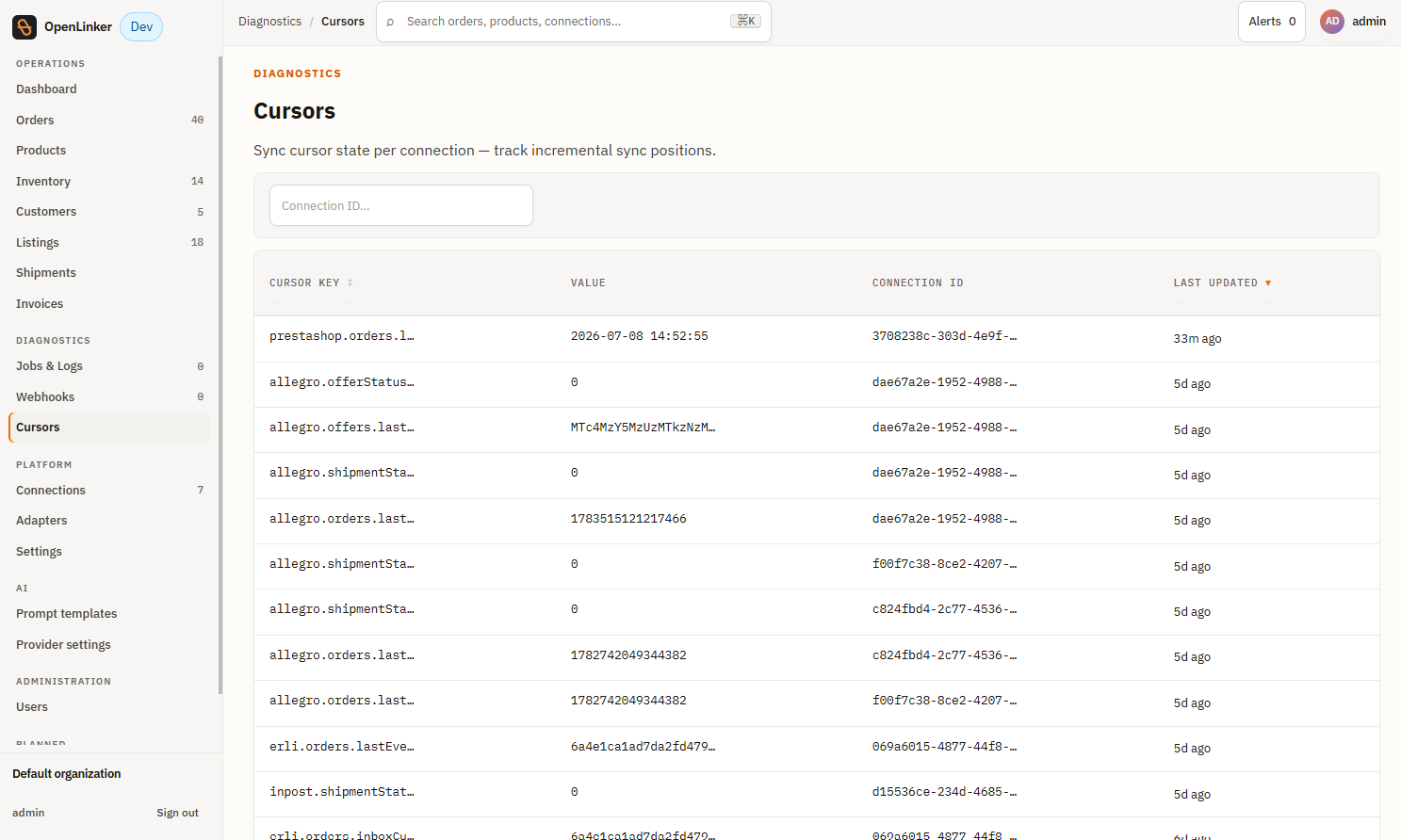
Task: Go to Diagnostics breadcrumb
Action: point(269,22)
